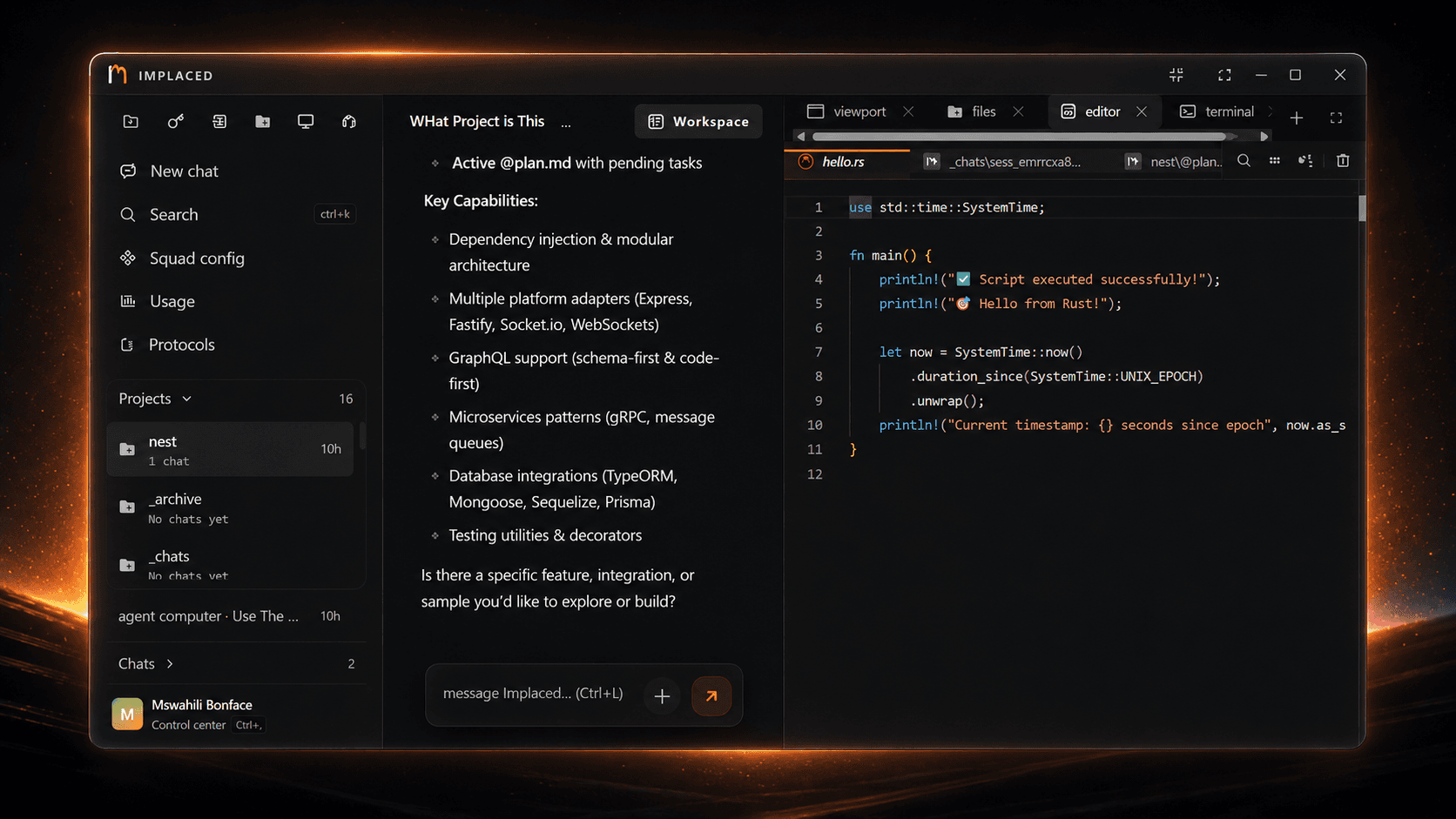Send message with the orange arrow button

tap(711, 696)
